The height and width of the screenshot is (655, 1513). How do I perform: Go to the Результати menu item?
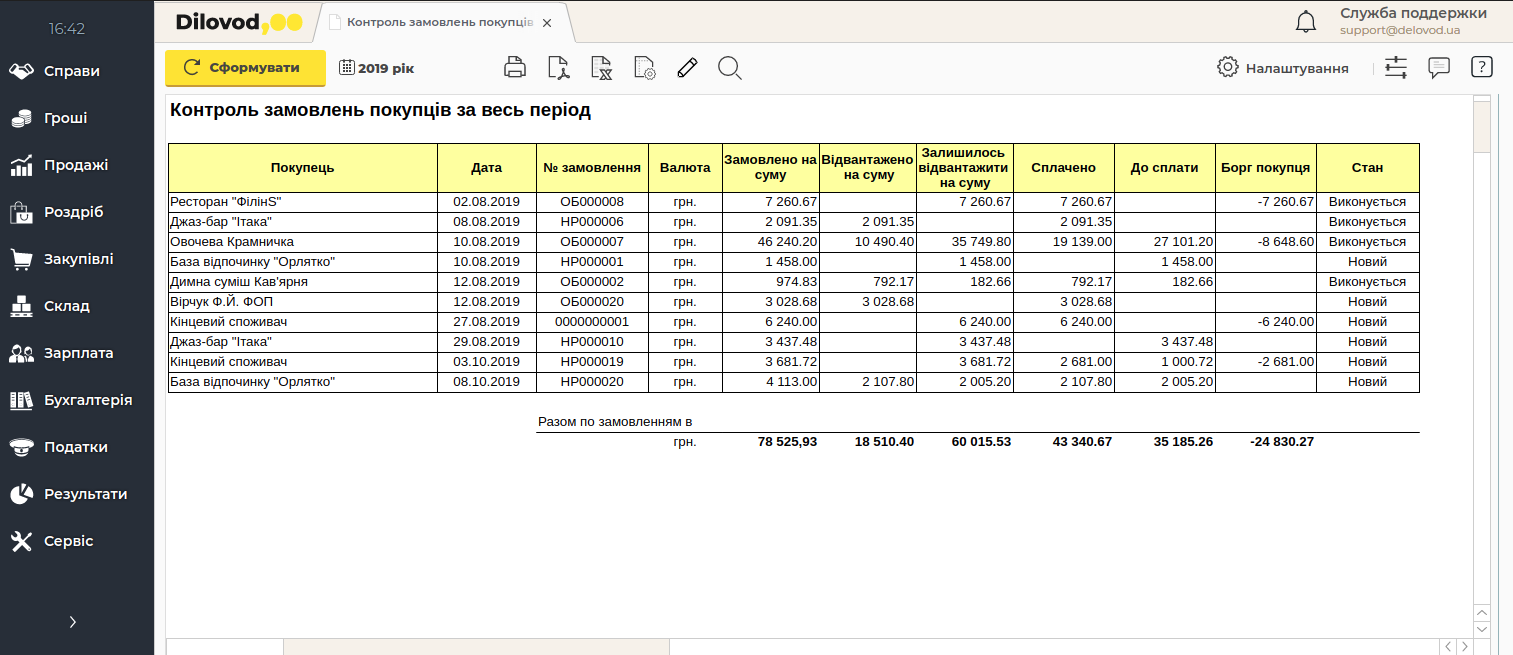tap(86, 494)
